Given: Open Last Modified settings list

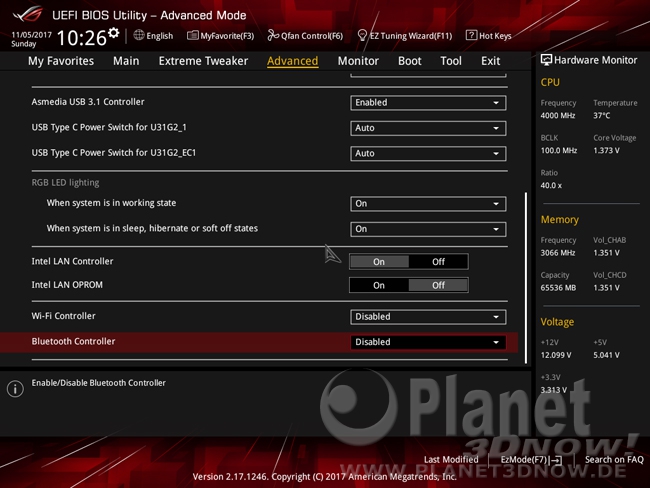Looking at the screenshot, I should pos(451,459).
